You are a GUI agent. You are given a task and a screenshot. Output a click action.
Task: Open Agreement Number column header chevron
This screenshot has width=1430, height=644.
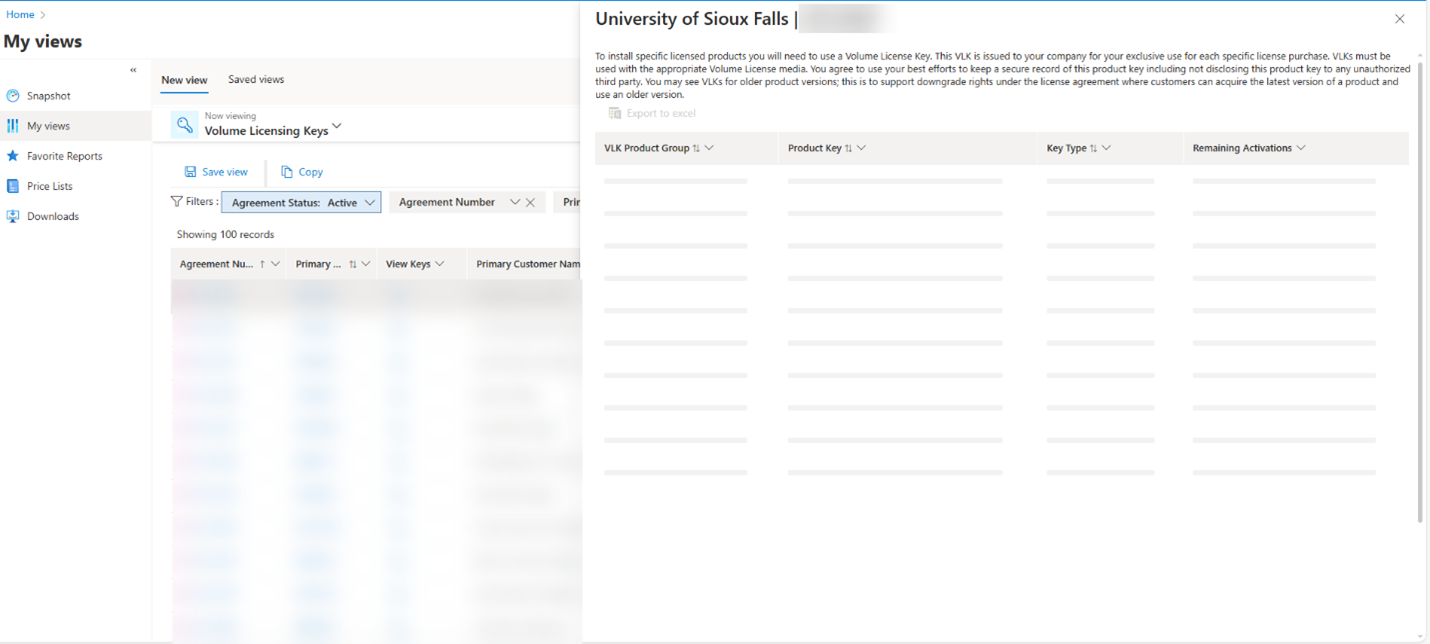click(x=276, y=264)
